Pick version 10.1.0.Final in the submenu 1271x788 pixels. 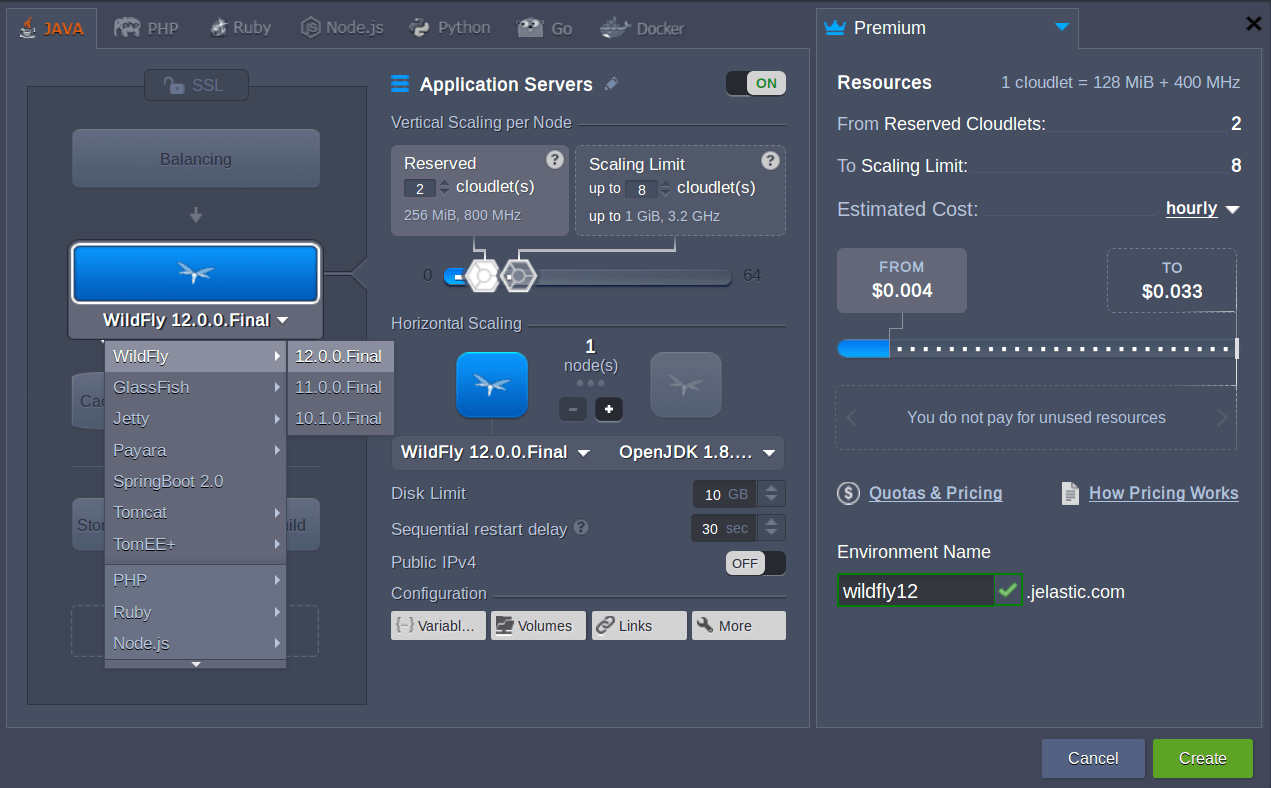pyautogui.click(x=340, y=418)
